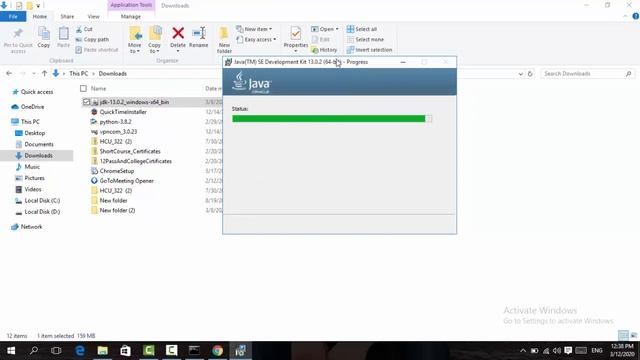This screenshot has height=360, width=640.
Task: Uncheck the jdk-13.0.2 file checkbox
Action: [86, 102]
